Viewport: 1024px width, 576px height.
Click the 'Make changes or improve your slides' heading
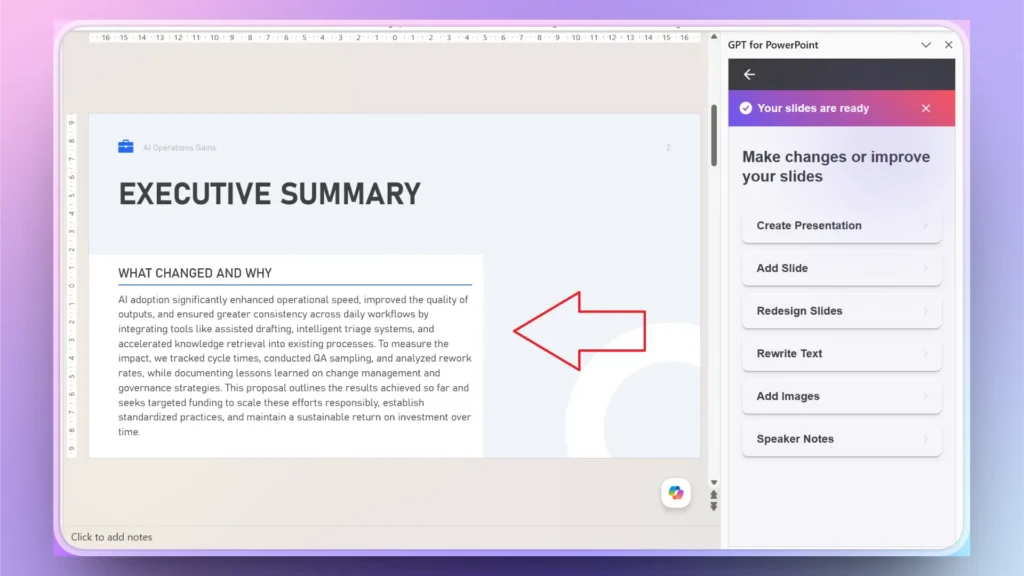pyautogui.click(x=836, y=167)
